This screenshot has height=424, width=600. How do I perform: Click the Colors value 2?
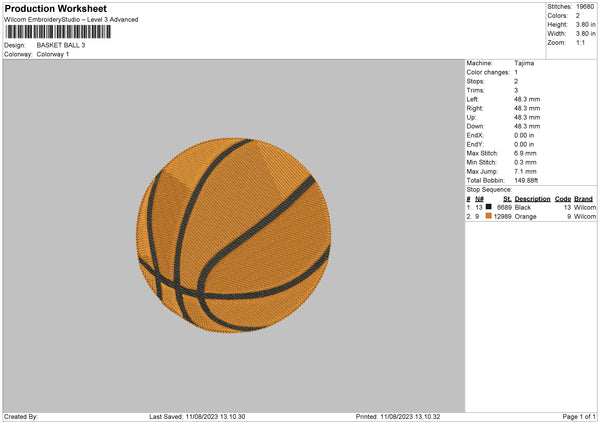(x=577, y=16)
